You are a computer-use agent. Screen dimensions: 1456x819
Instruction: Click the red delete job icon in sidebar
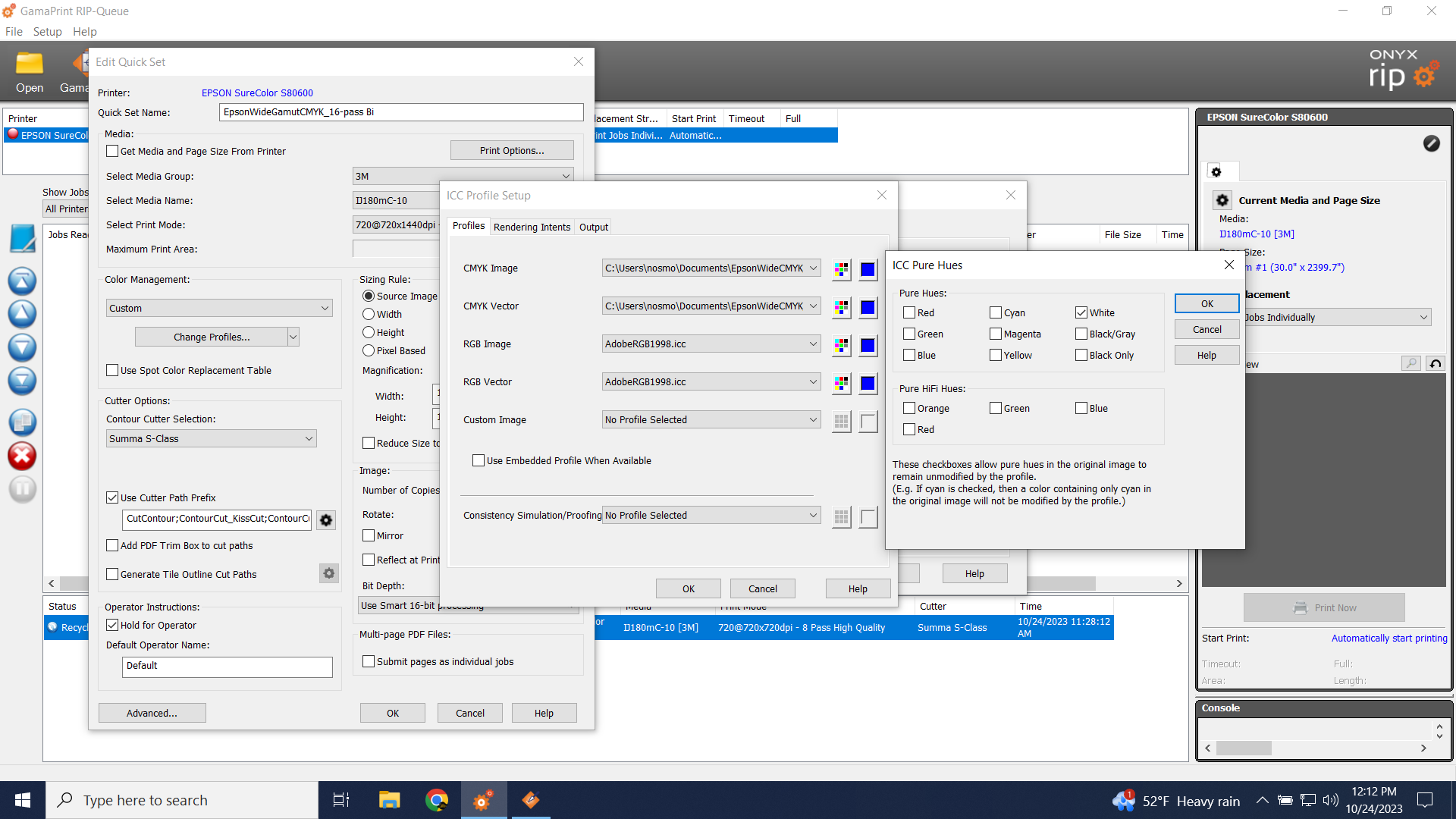(x=22, y=456)
